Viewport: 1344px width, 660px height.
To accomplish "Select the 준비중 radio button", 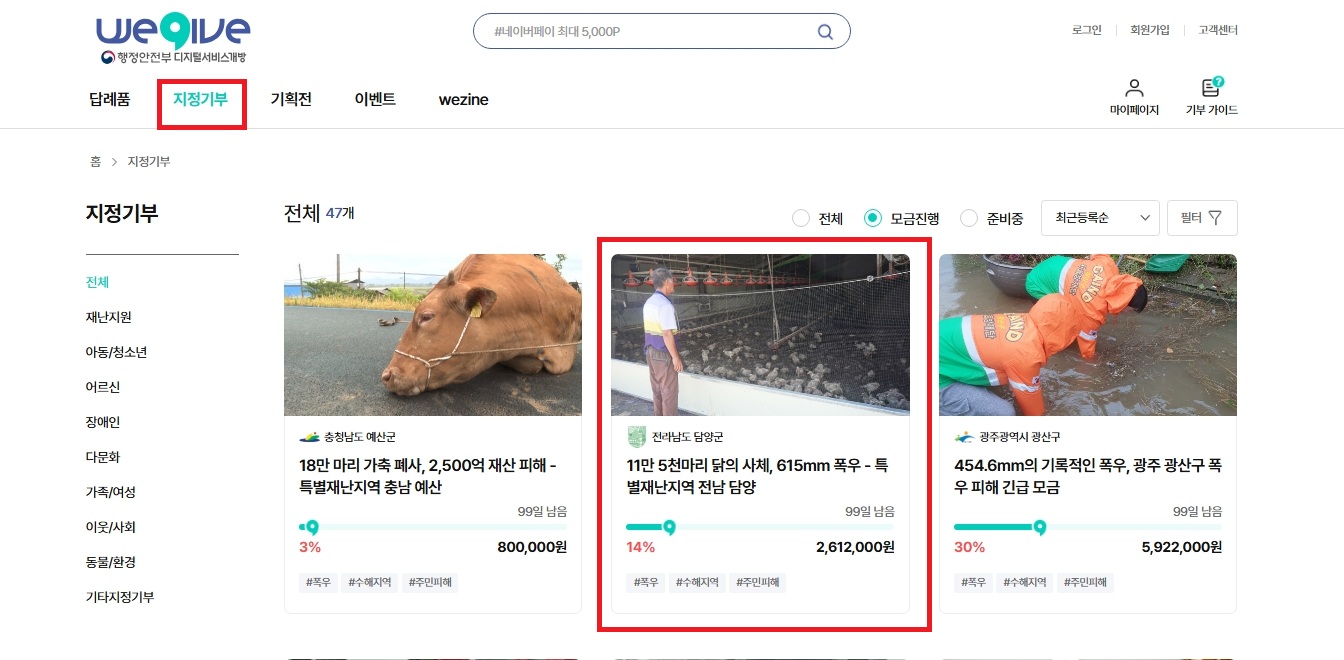I will point(968,218).
